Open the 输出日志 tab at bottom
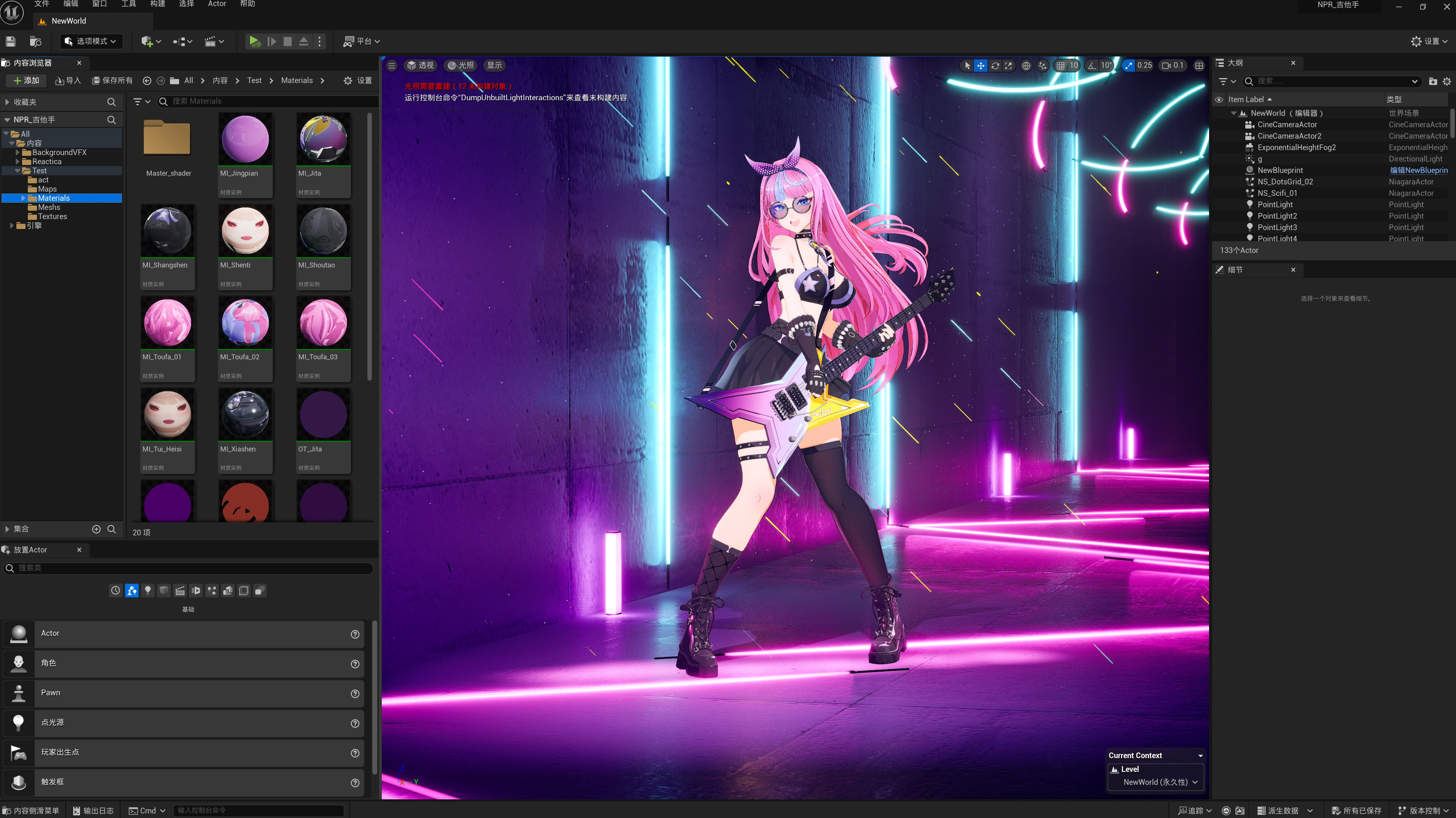1456x818 pixels. 93,811
